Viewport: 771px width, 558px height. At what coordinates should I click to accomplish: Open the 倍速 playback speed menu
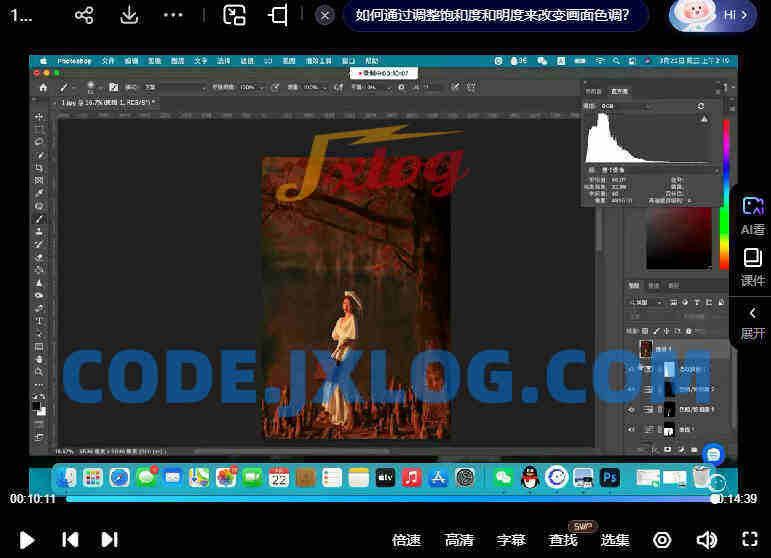click(406, 540)
